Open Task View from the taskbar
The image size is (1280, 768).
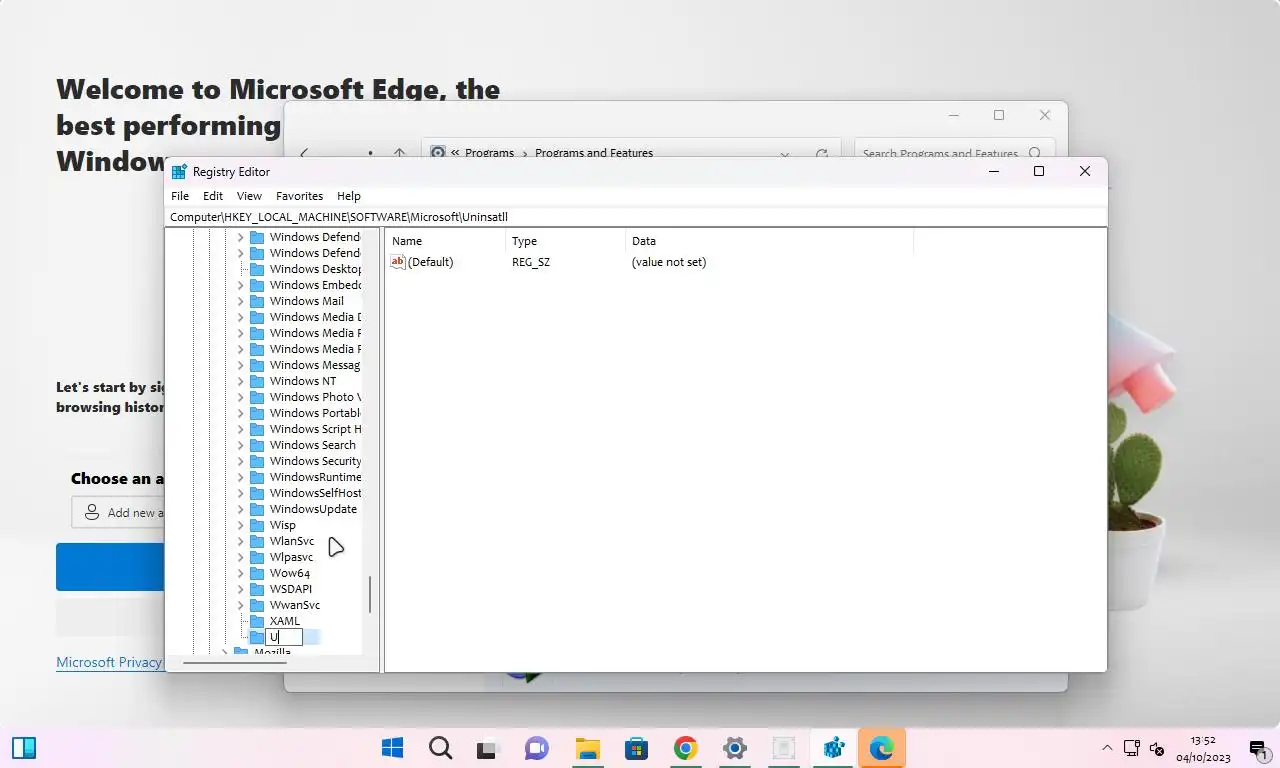pyautogui.click(x=488, y=748)
